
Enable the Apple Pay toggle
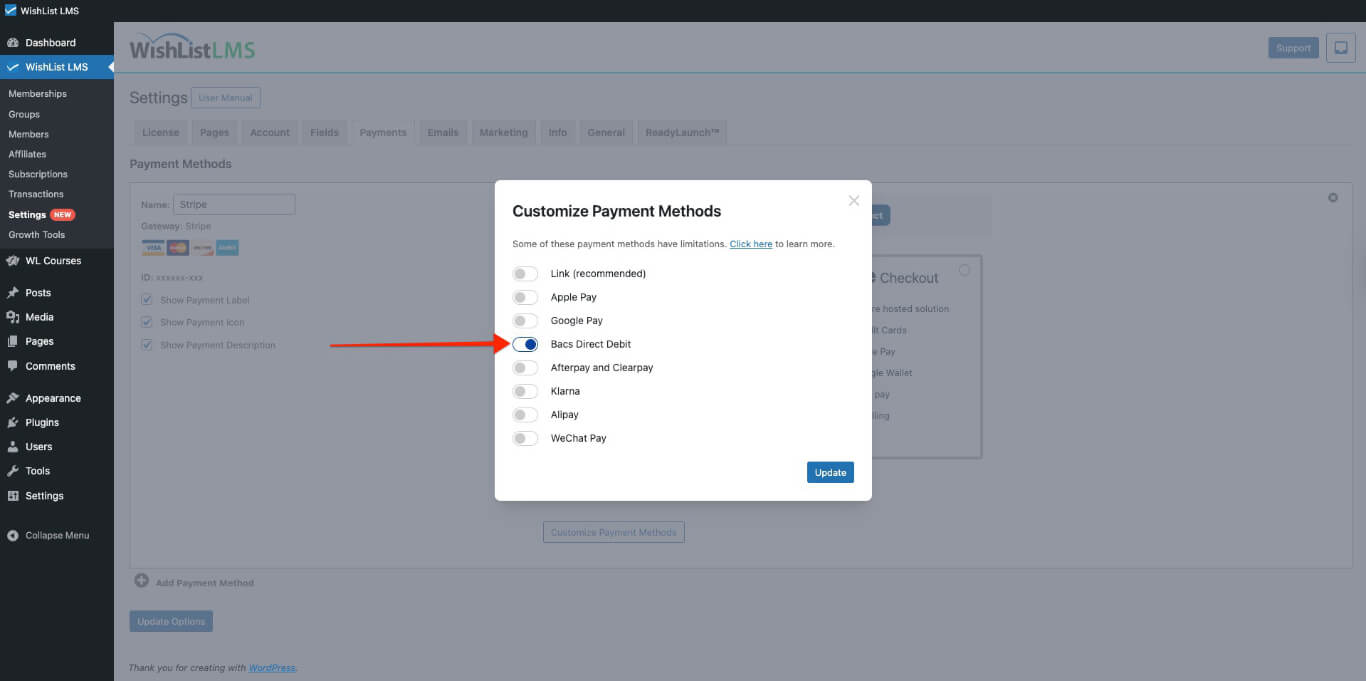tap(525, 297)
